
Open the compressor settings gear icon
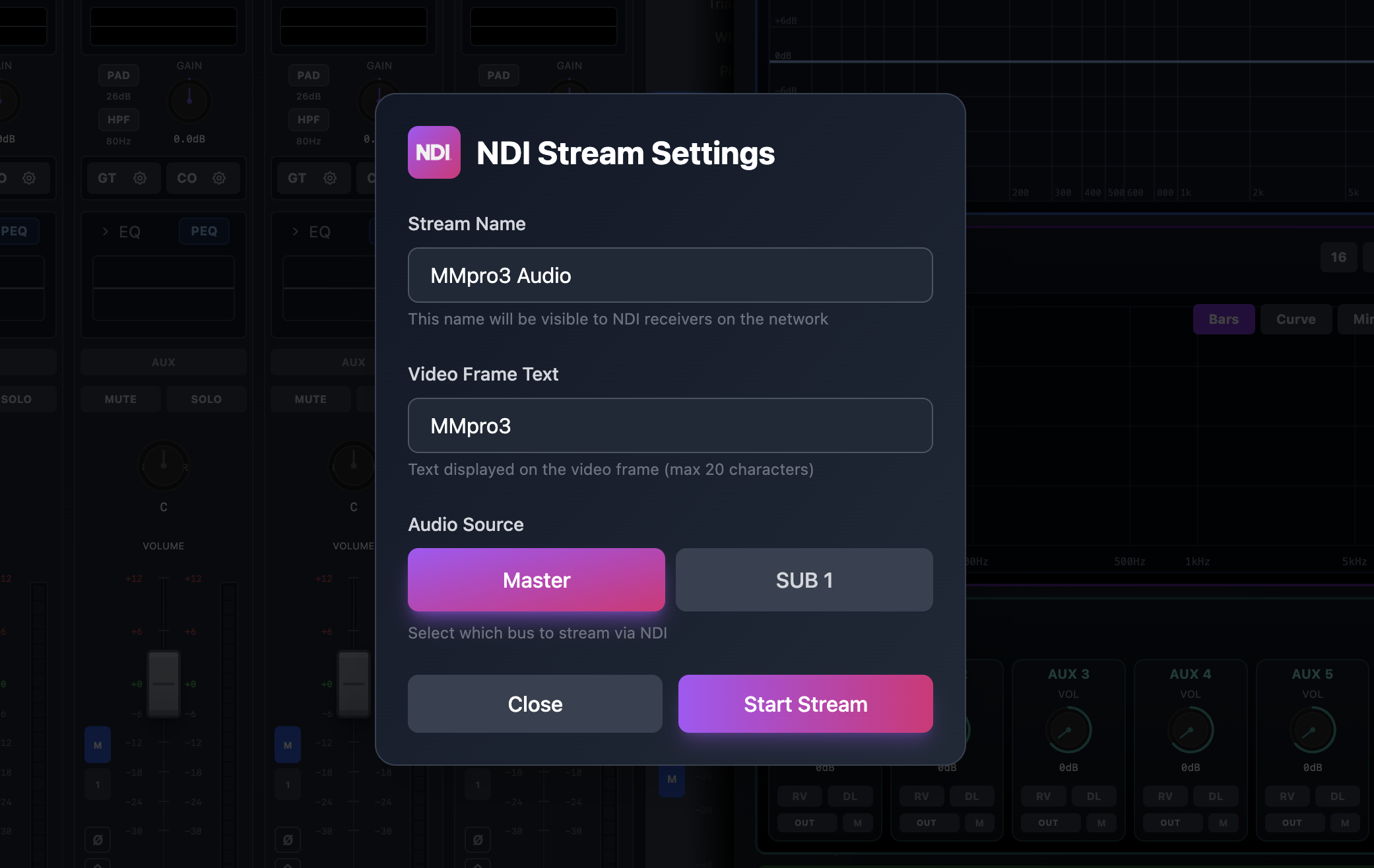(x=220, y=178)
